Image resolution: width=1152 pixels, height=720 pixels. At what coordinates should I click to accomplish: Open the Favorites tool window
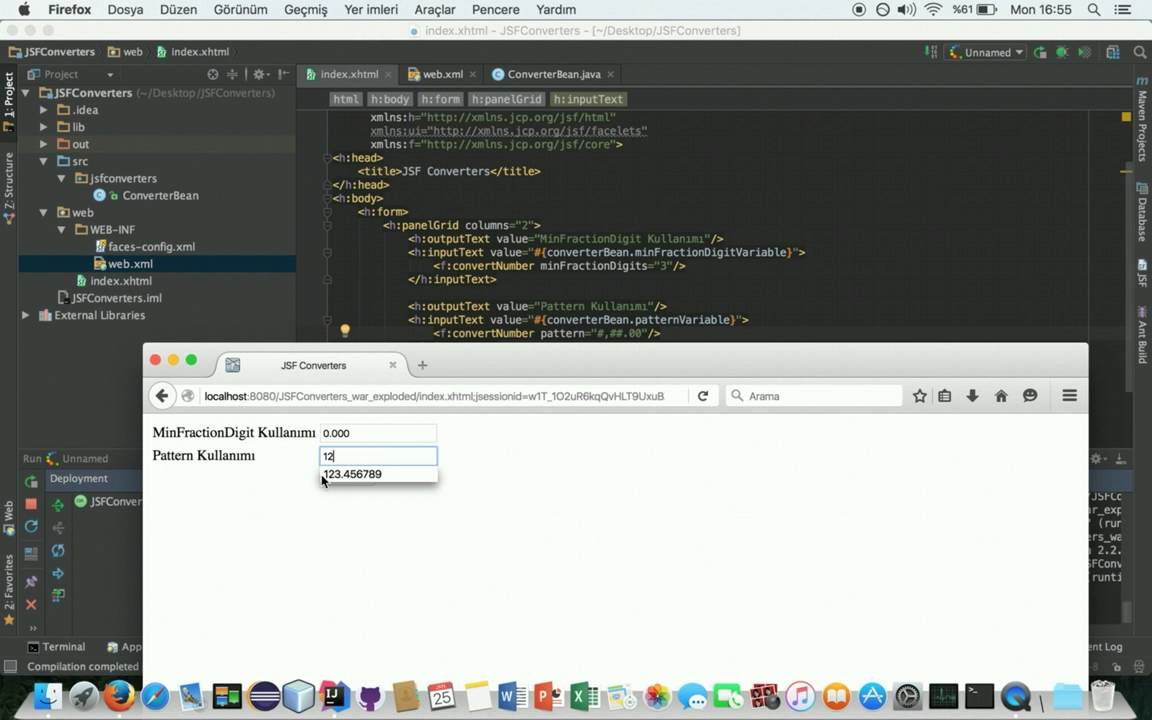point(9,588)
